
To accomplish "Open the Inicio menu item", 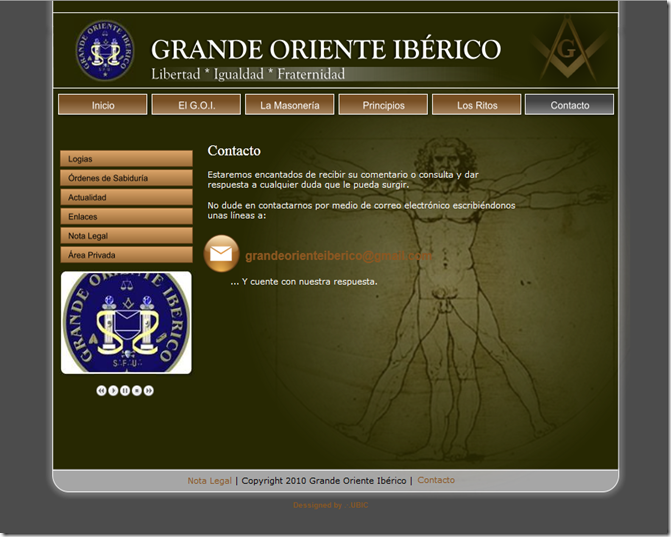I will tap(103, 105).
